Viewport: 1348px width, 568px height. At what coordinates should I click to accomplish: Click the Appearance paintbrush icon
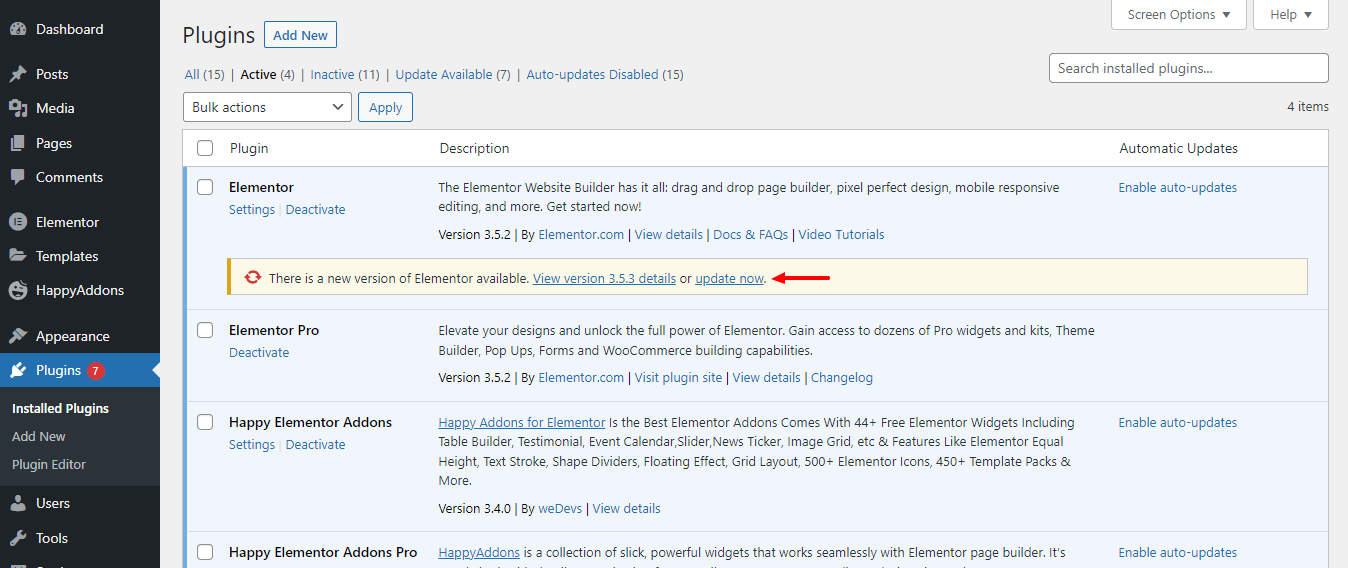point(18,336)
